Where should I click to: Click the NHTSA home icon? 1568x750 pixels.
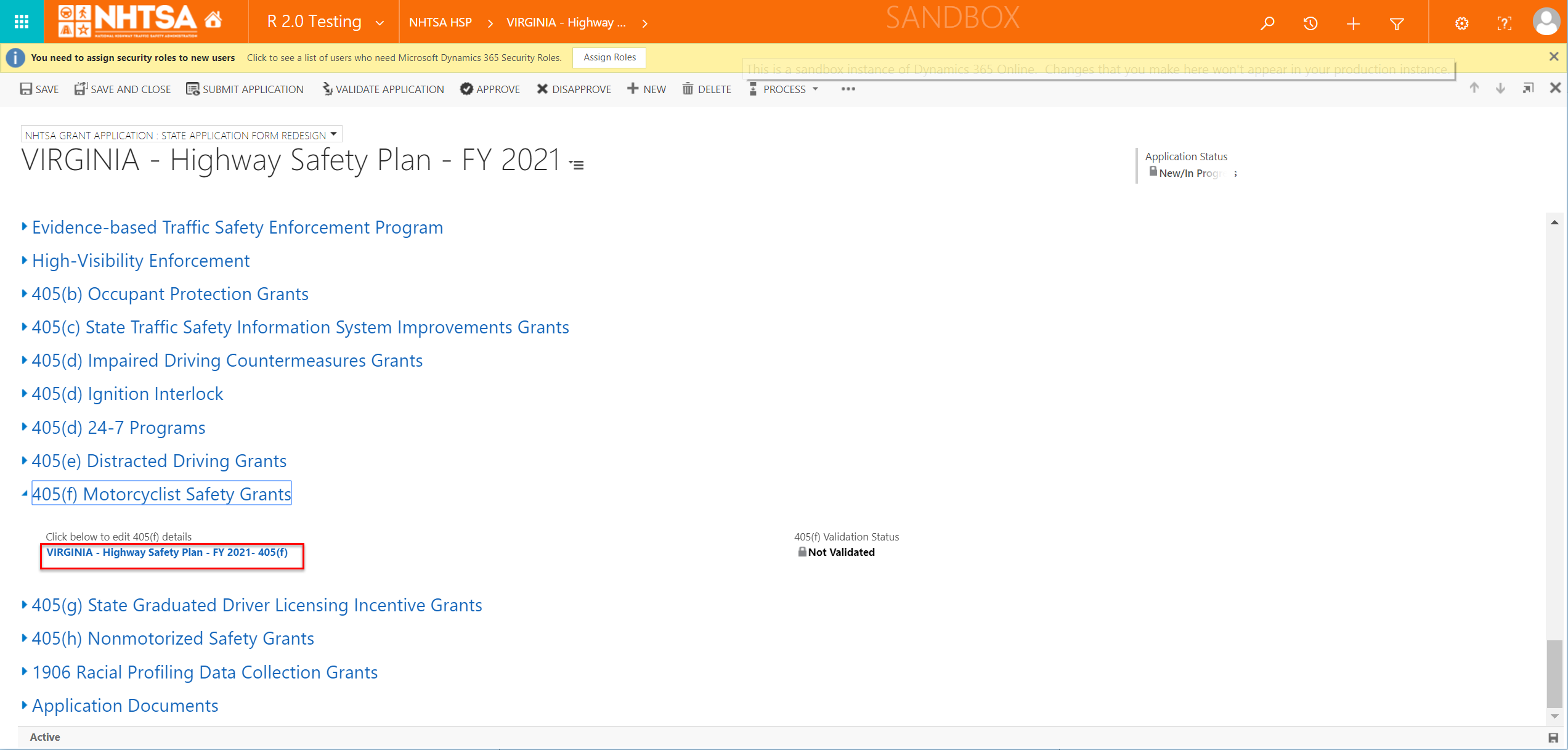pos(213,21)
